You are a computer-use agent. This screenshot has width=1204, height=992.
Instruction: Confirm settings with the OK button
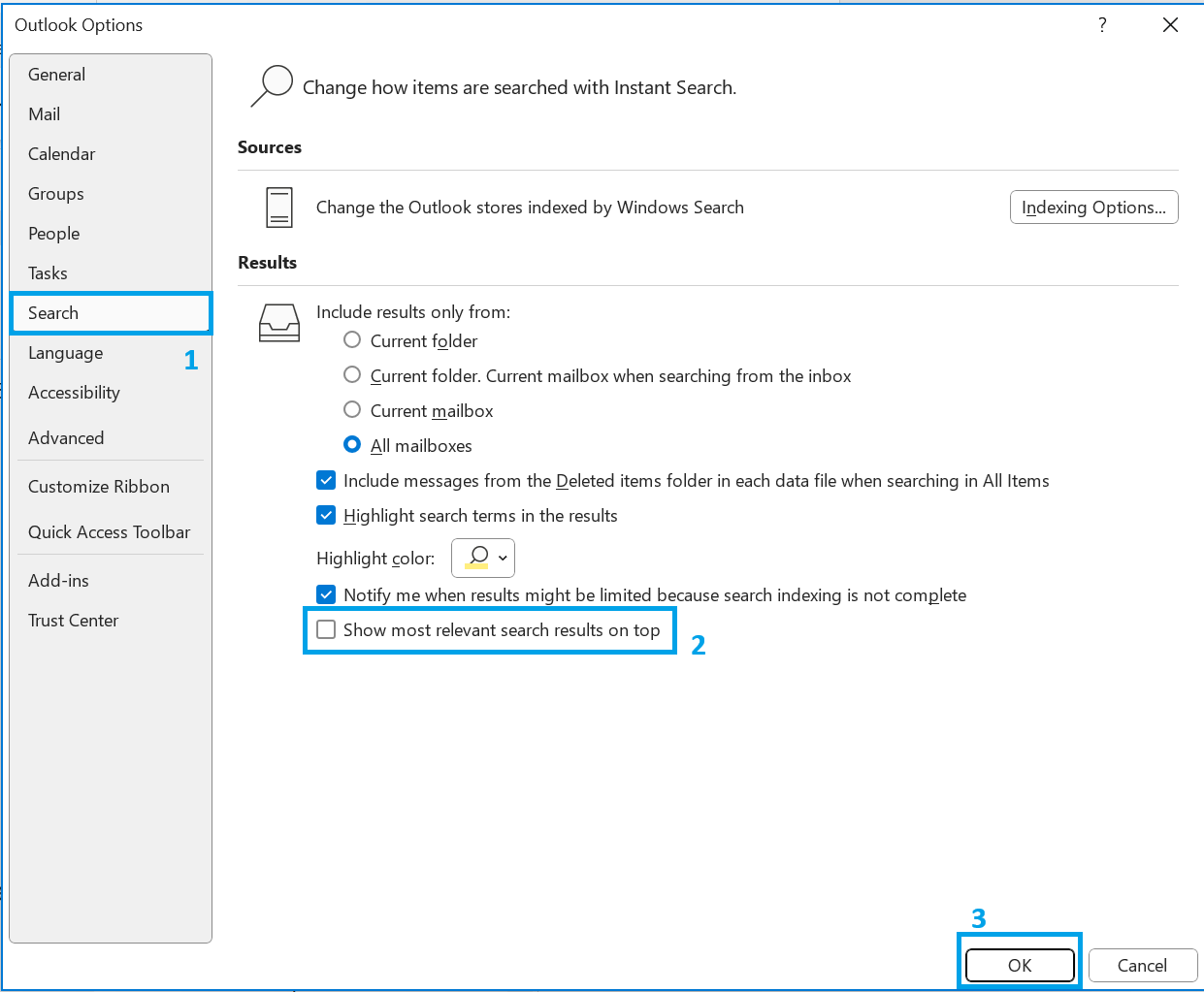click(1020, 965)
